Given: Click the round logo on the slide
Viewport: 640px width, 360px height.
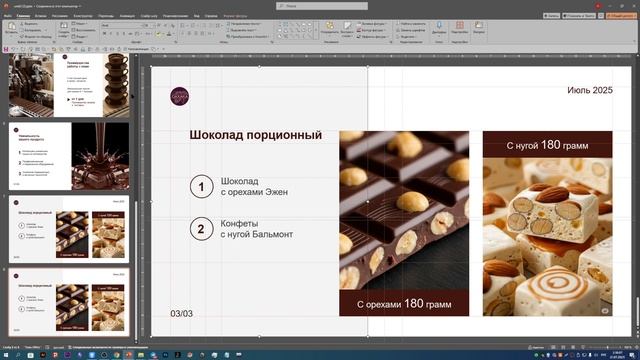Looking at the screenshot, I should click(x=180, y=96).
